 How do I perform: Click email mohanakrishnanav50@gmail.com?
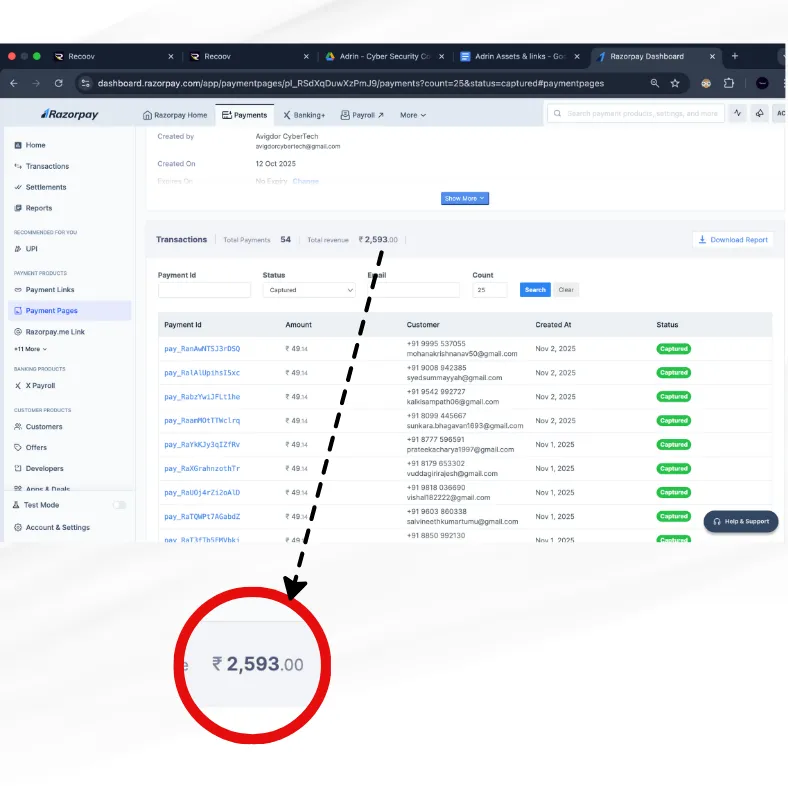click(462, 354)
